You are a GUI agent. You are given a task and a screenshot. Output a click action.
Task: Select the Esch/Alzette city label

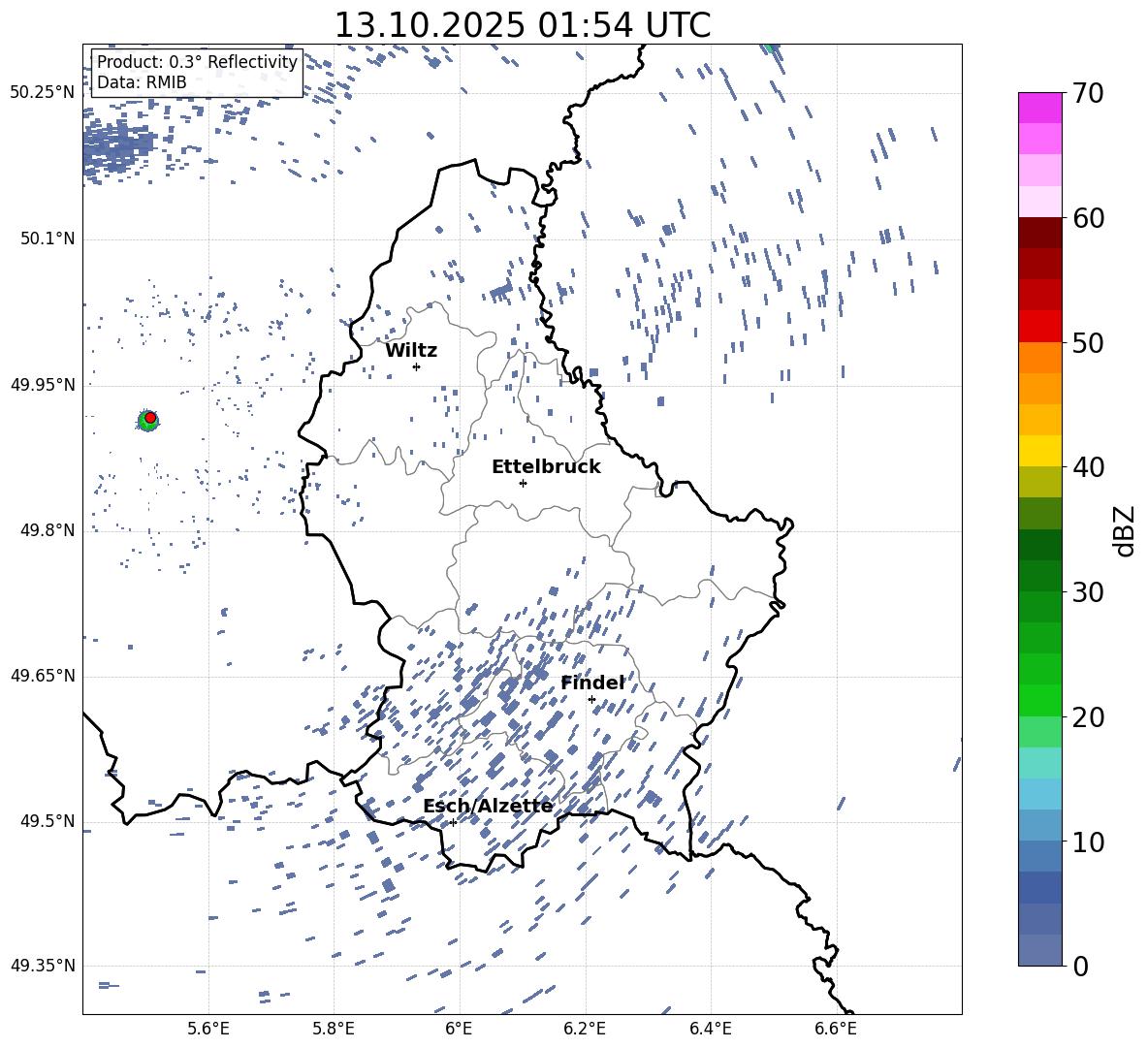click(x=489, y=806)
